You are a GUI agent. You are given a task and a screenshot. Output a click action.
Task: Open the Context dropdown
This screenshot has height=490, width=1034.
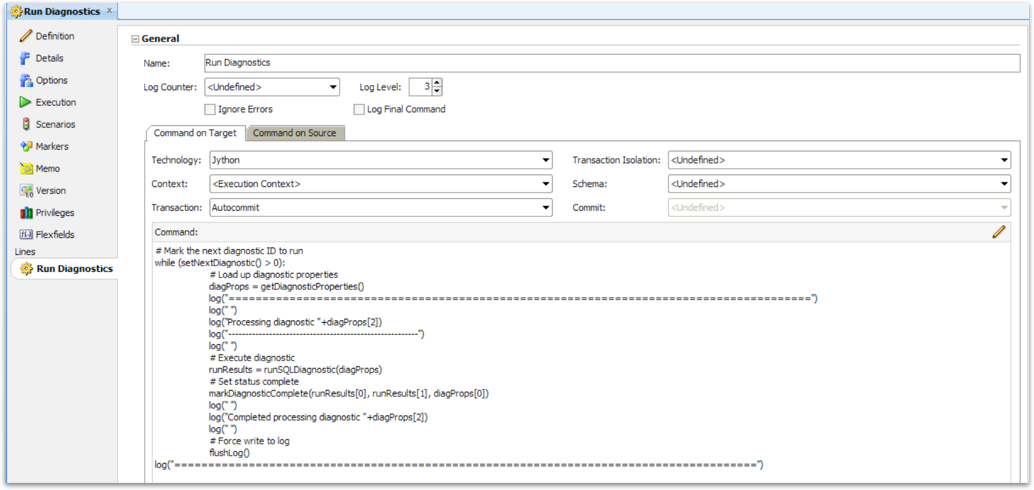click(x=381, y=183)
